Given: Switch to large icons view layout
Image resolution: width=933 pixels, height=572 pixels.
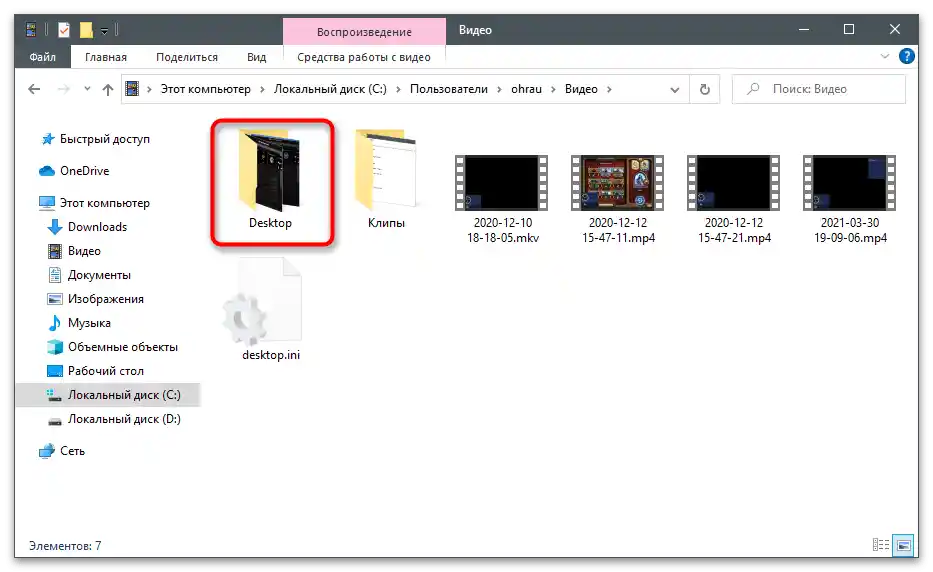Looking at the screenshot, I should 903,545.
